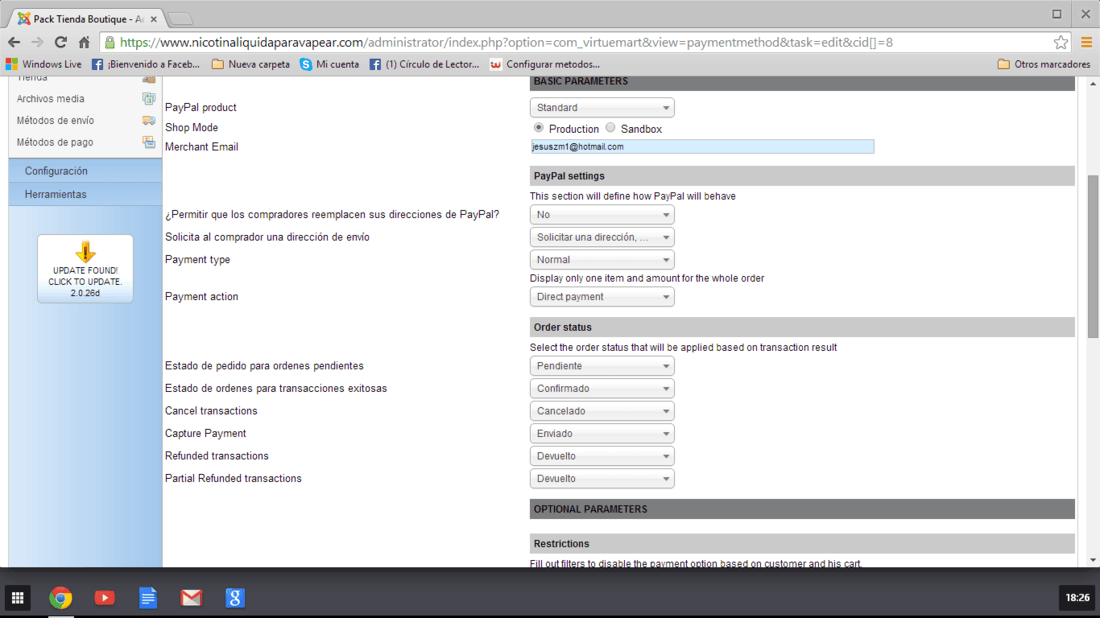Bookmark this page with the star icon
1100x618 pixels.
pyautogui.click(x=1061, y=42)
